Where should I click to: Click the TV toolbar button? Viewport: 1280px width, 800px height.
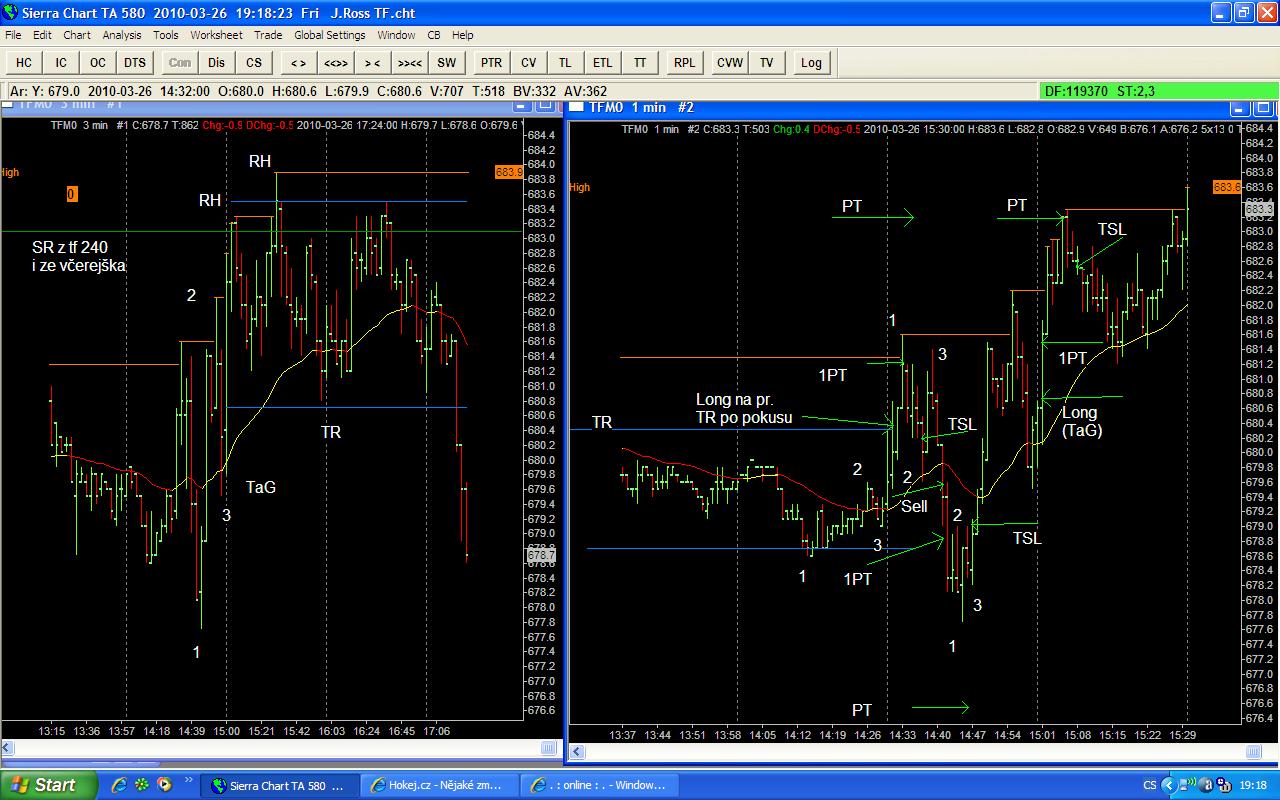[766, 62]
